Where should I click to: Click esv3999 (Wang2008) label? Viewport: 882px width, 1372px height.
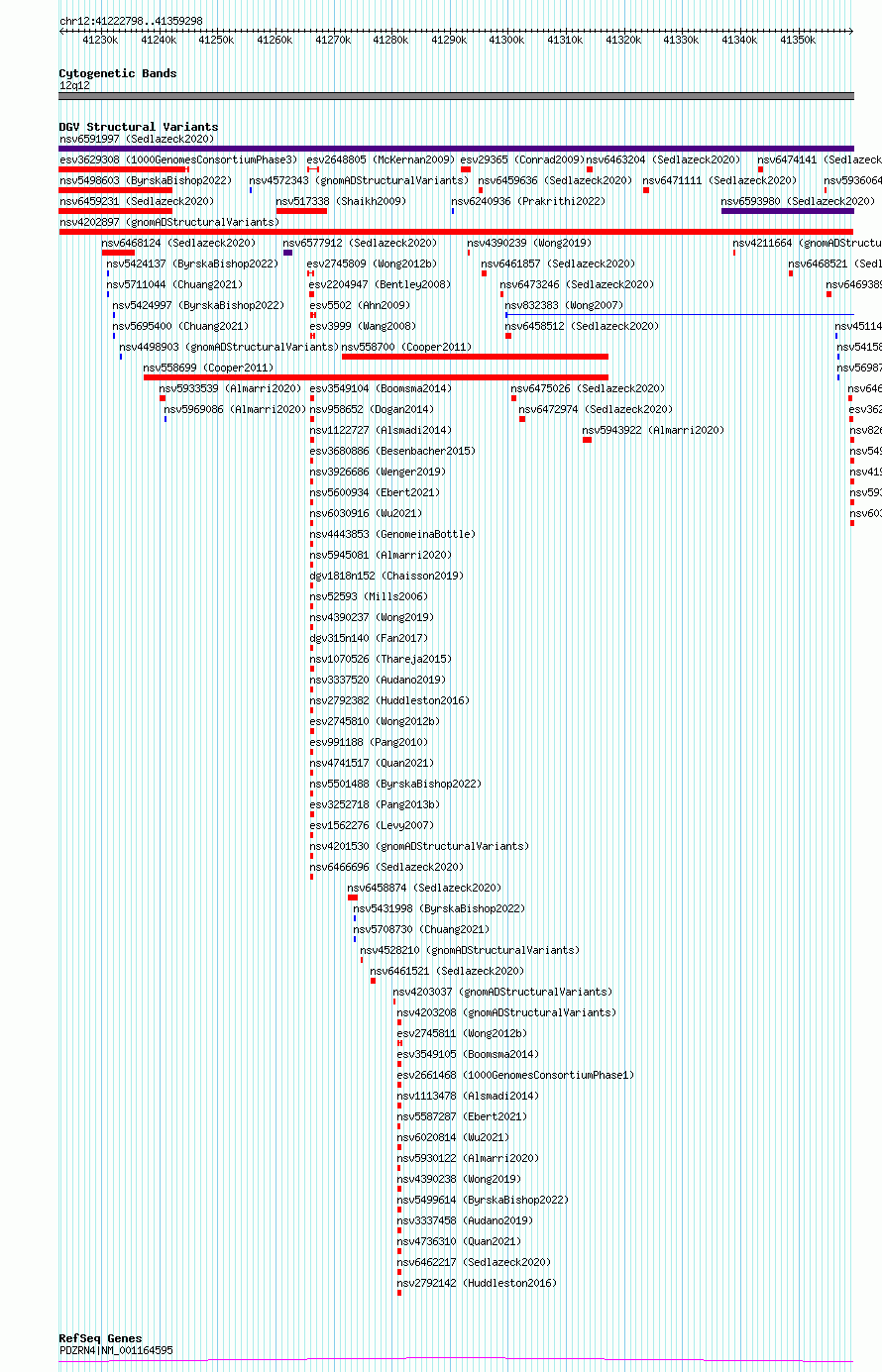[x=361, y=326]
